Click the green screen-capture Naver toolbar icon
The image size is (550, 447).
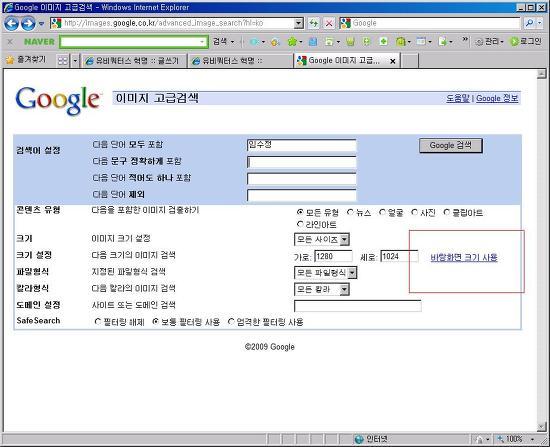click(329, 42)
